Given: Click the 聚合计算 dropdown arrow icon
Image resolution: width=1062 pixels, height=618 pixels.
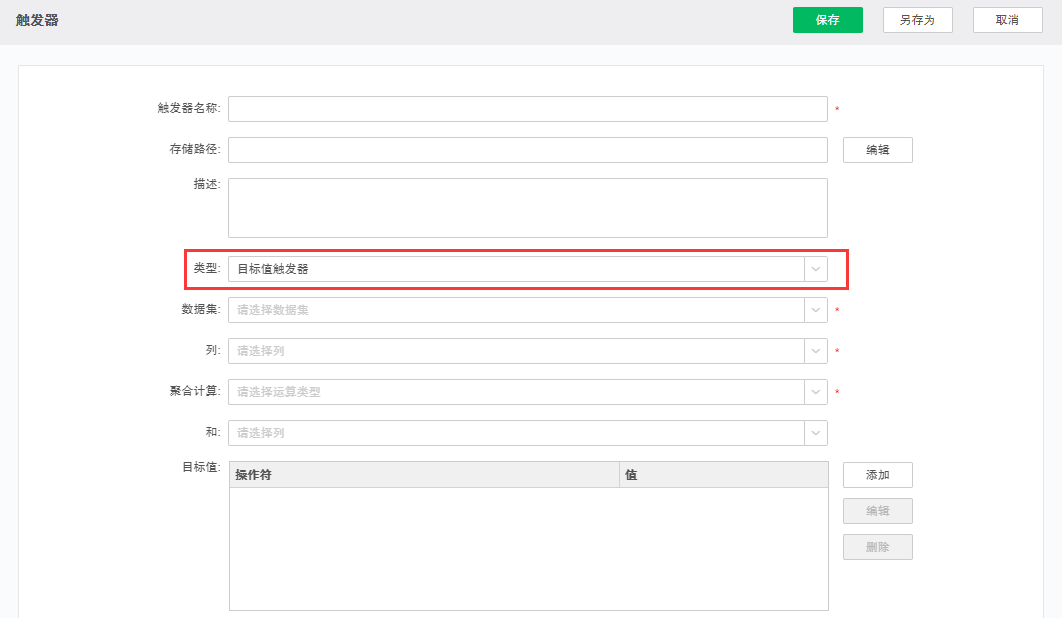Looking at the screenshot, I should tap(816, 392).
